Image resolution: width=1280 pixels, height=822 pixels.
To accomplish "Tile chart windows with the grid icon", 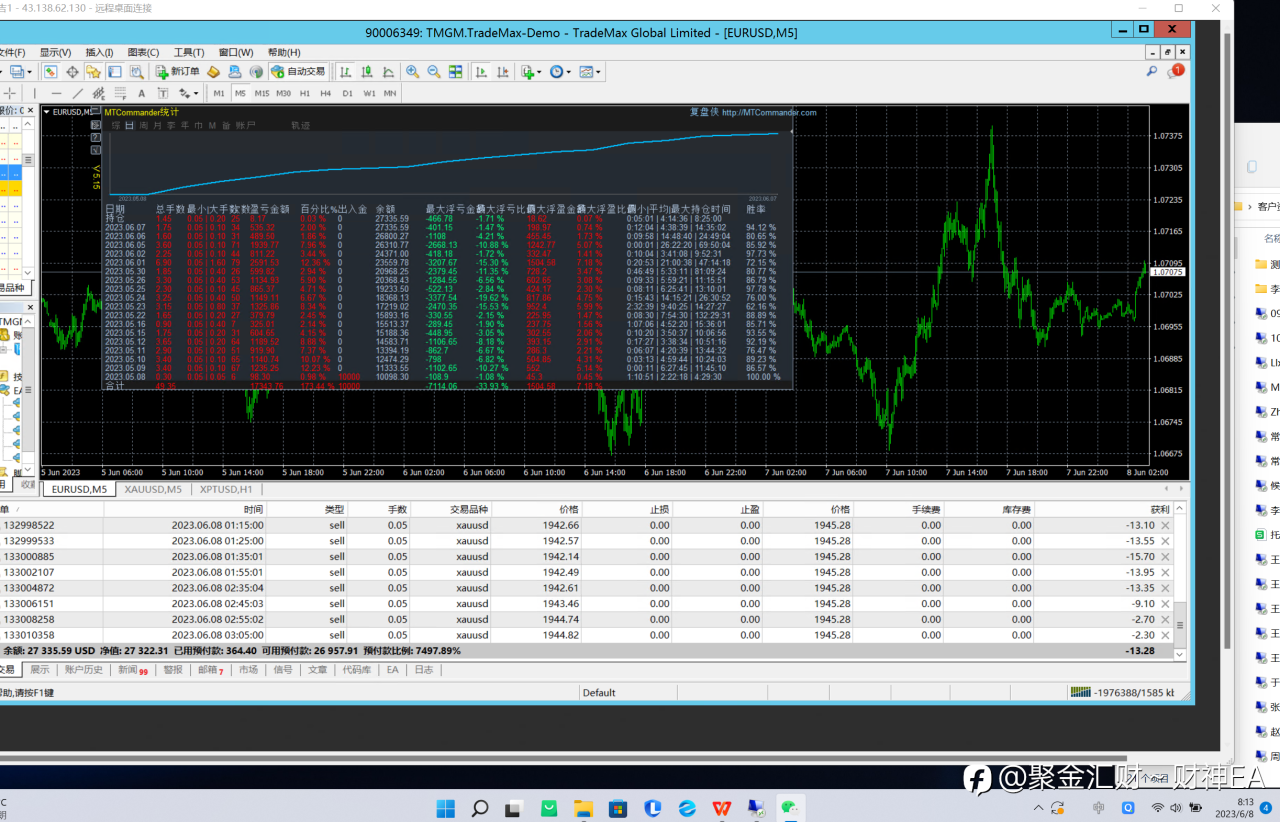I will click(456, 72).
